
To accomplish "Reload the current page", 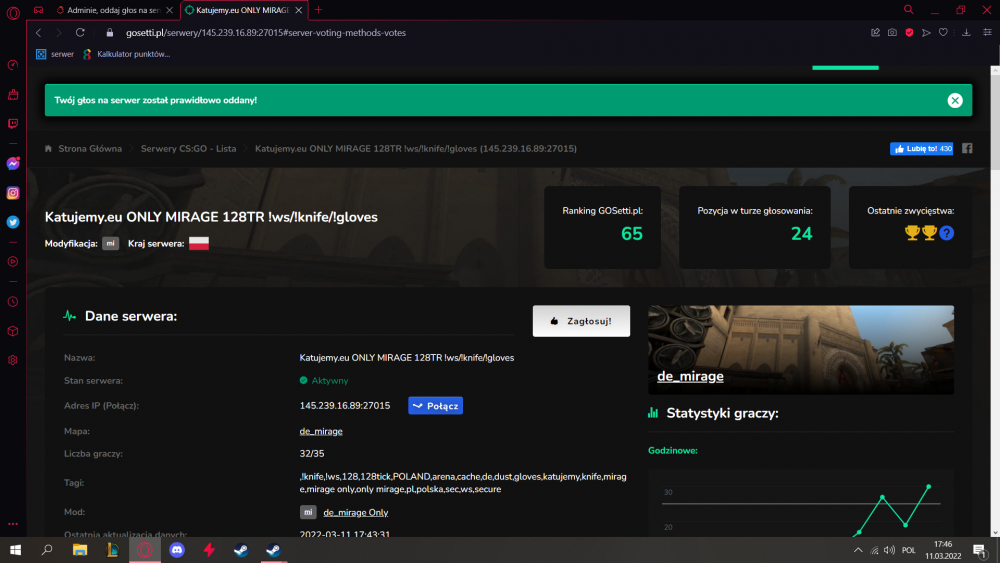I will coord(80,33).
